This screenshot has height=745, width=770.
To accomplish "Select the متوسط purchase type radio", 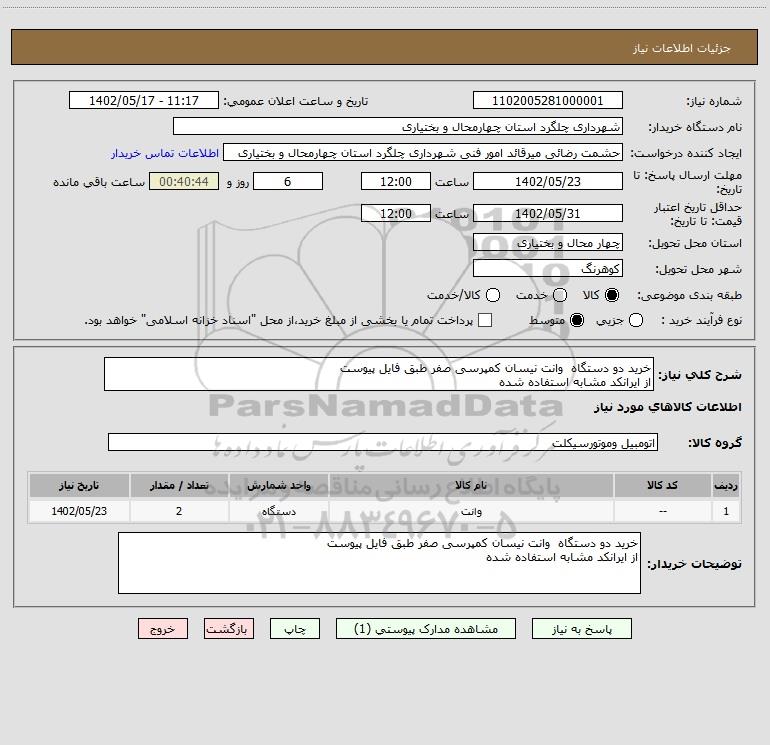I will 577,320.
